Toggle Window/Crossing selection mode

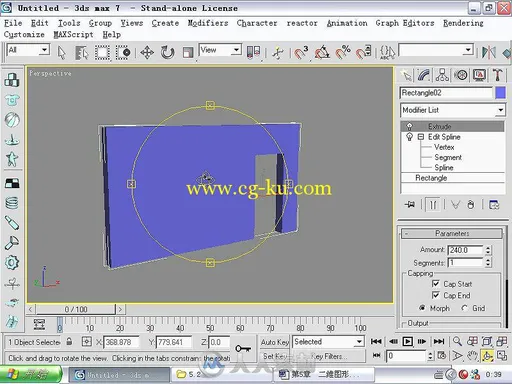(123, 53)
